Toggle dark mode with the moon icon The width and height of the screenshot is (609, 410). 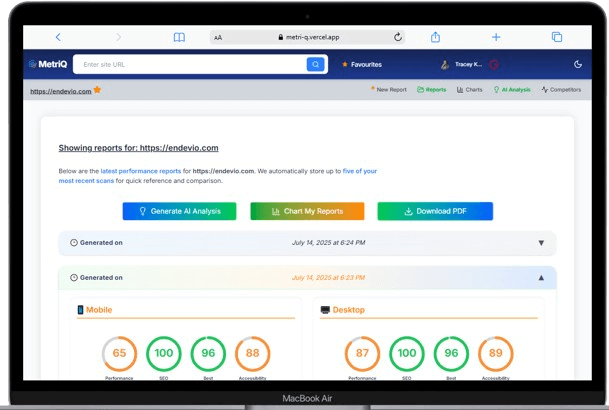[x=578, y=64]
